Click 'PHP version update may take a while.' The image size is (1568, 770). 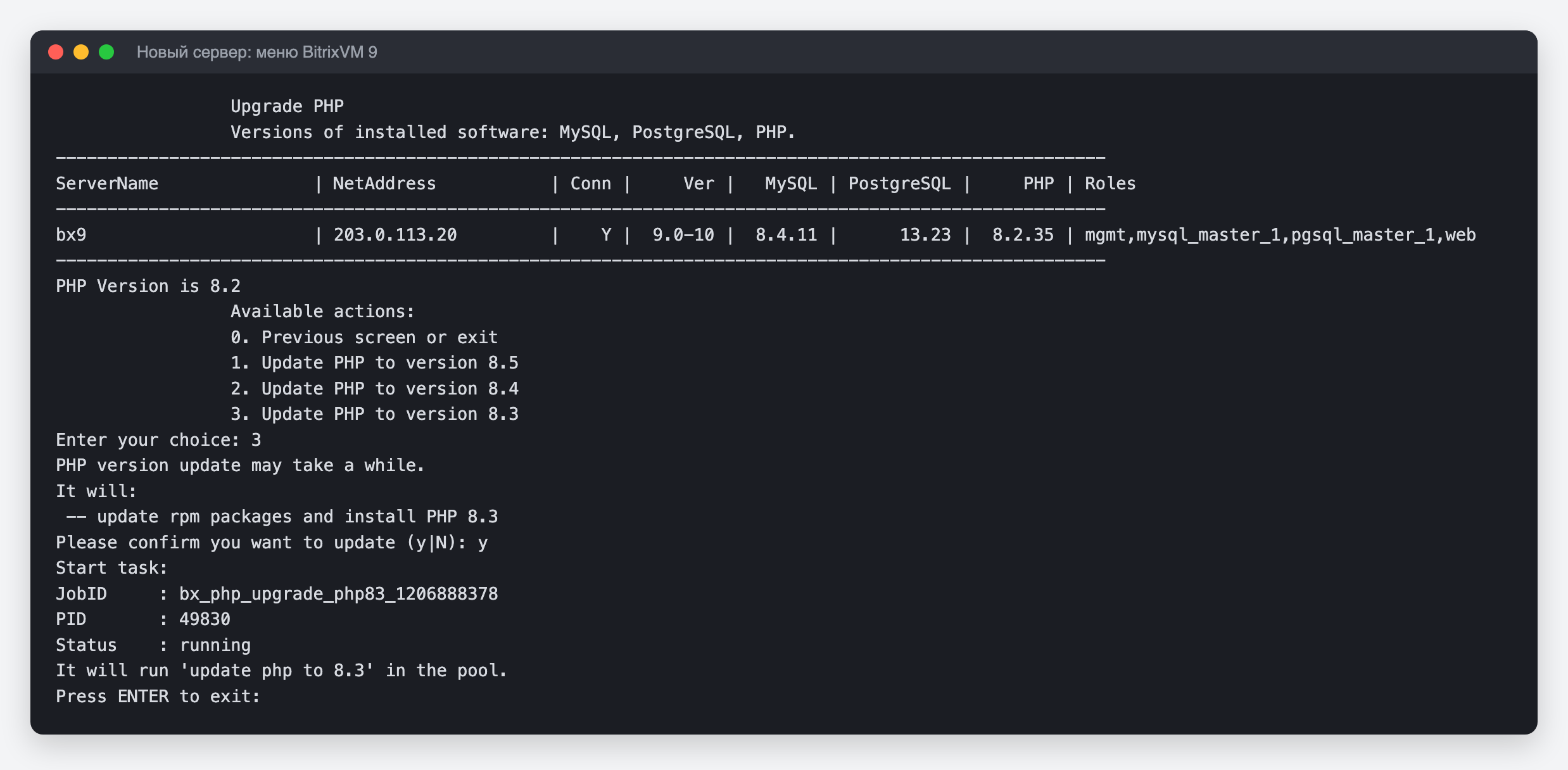point(240,465)
